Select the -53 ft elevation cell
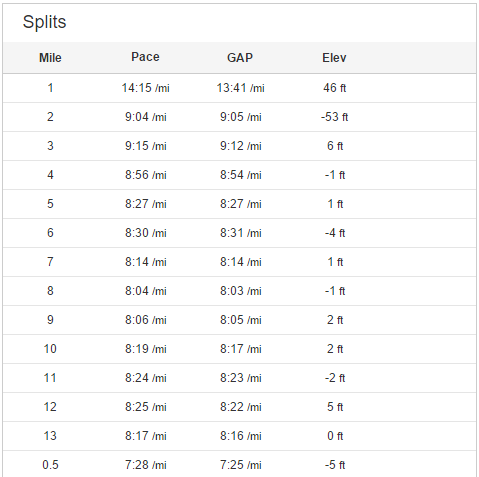This screenshot has height=477, width=479. (x=334, y=117)
